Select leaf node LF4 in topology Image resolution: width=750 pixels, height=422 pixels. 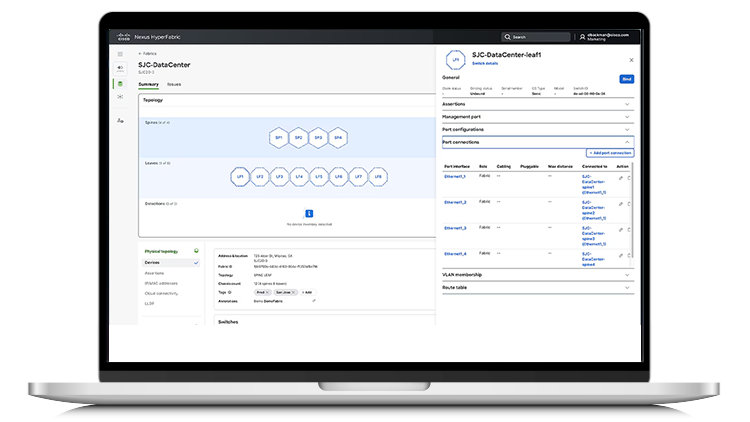299,177
